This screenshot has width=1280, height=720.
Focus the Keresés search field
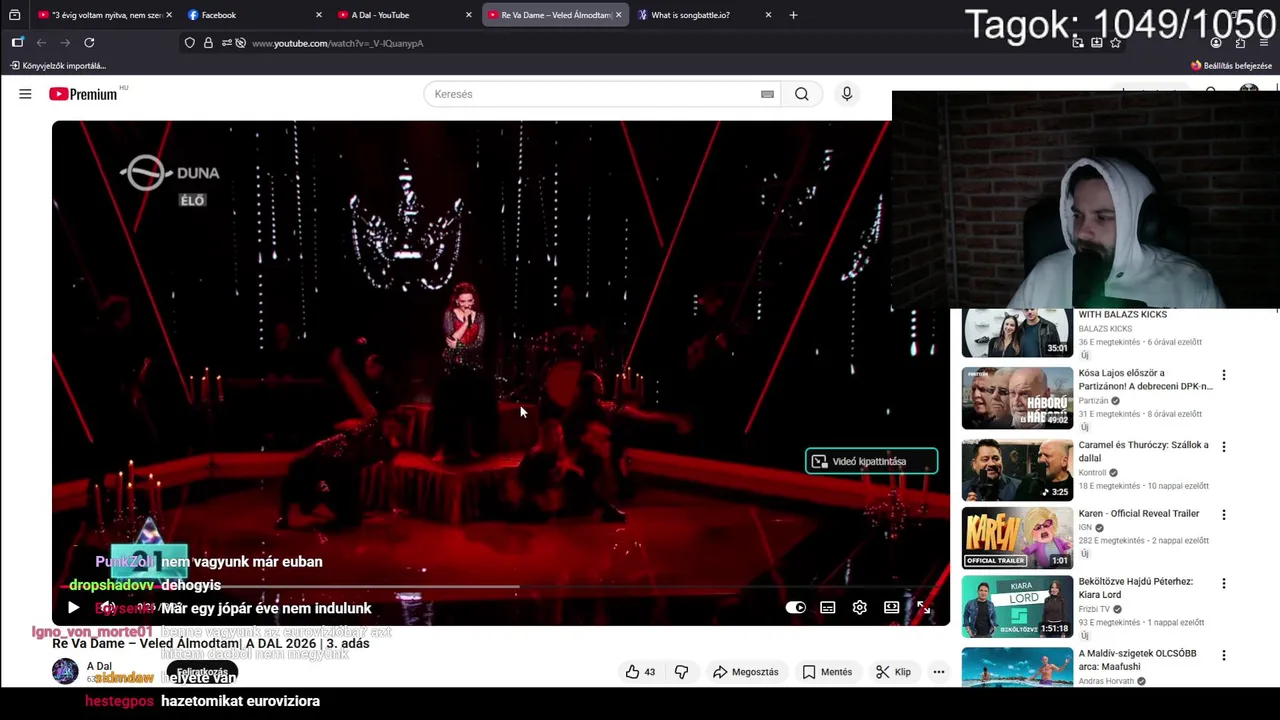(600, 94)
